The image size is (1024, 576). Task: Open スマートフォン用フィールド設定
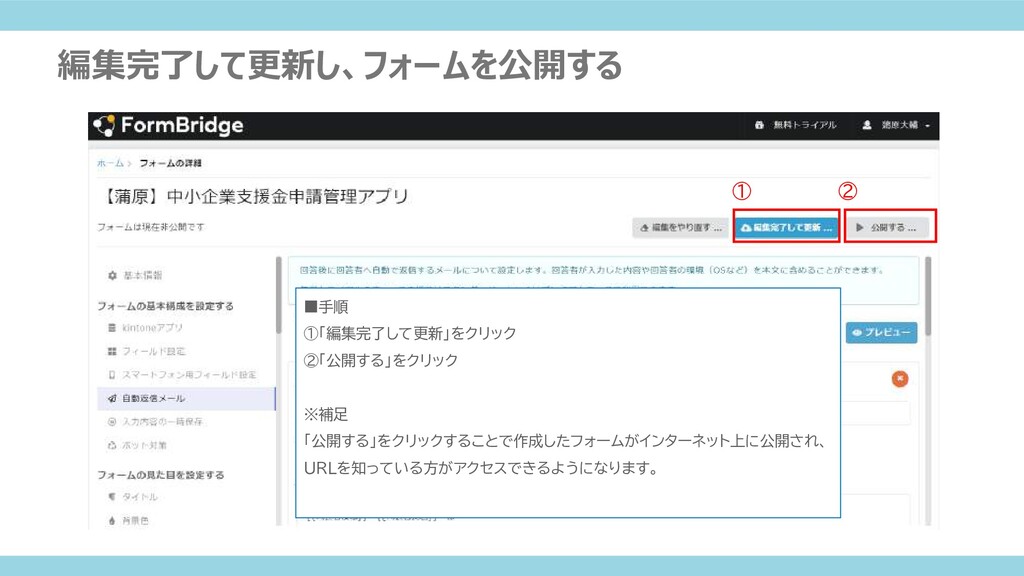(189, 375)
